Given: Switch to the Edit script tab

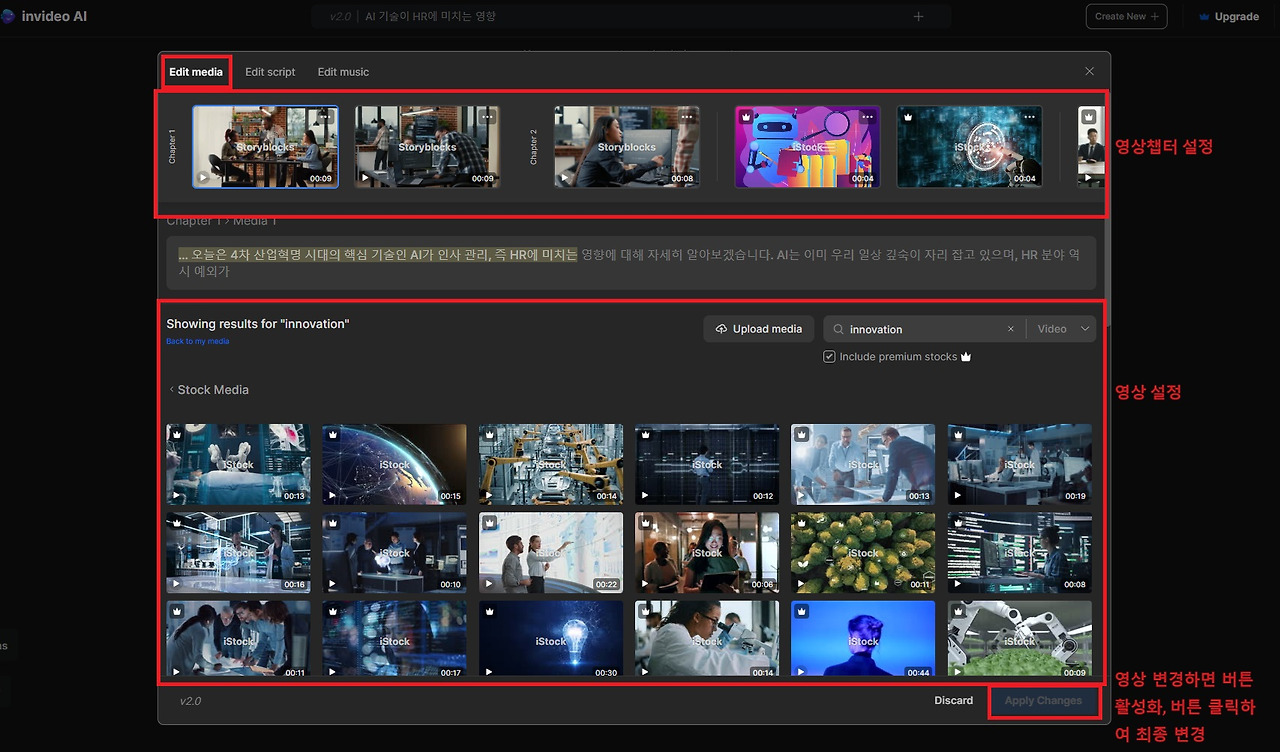Looking at the screenshot, I should point(270,72).
